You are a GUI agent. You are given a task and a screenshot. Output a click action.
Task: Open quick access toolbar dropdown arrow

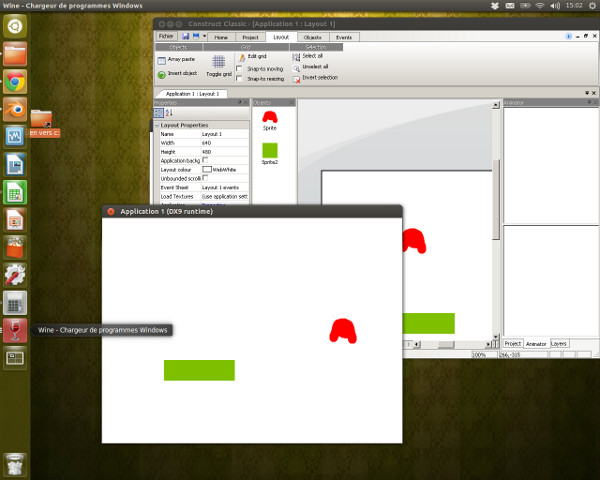coord(204,36)
